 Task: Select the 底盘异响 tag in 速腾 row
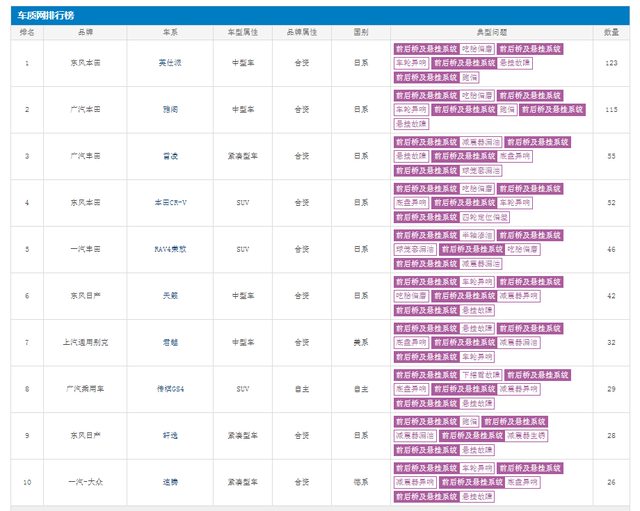tap(522, 482)
